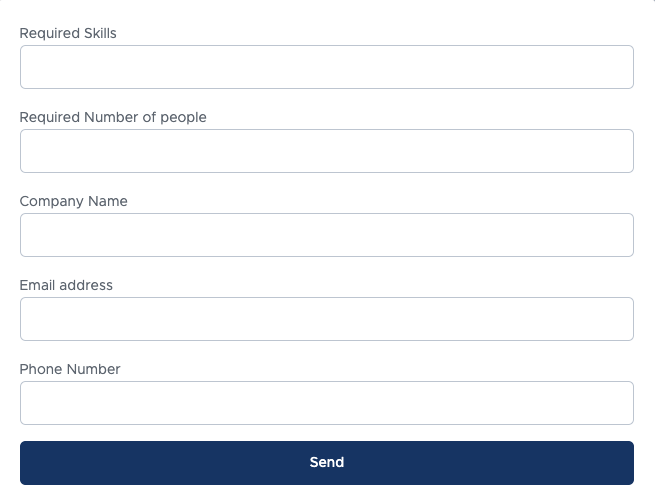Focus the Phone Number input box
Viewport: 655px width, 497px height.
click(x=326, y=403)
